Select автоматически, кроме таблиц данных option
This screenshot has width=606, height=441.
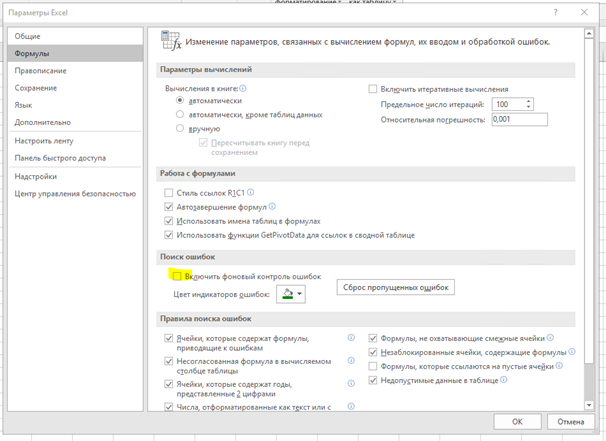point(180,114)
